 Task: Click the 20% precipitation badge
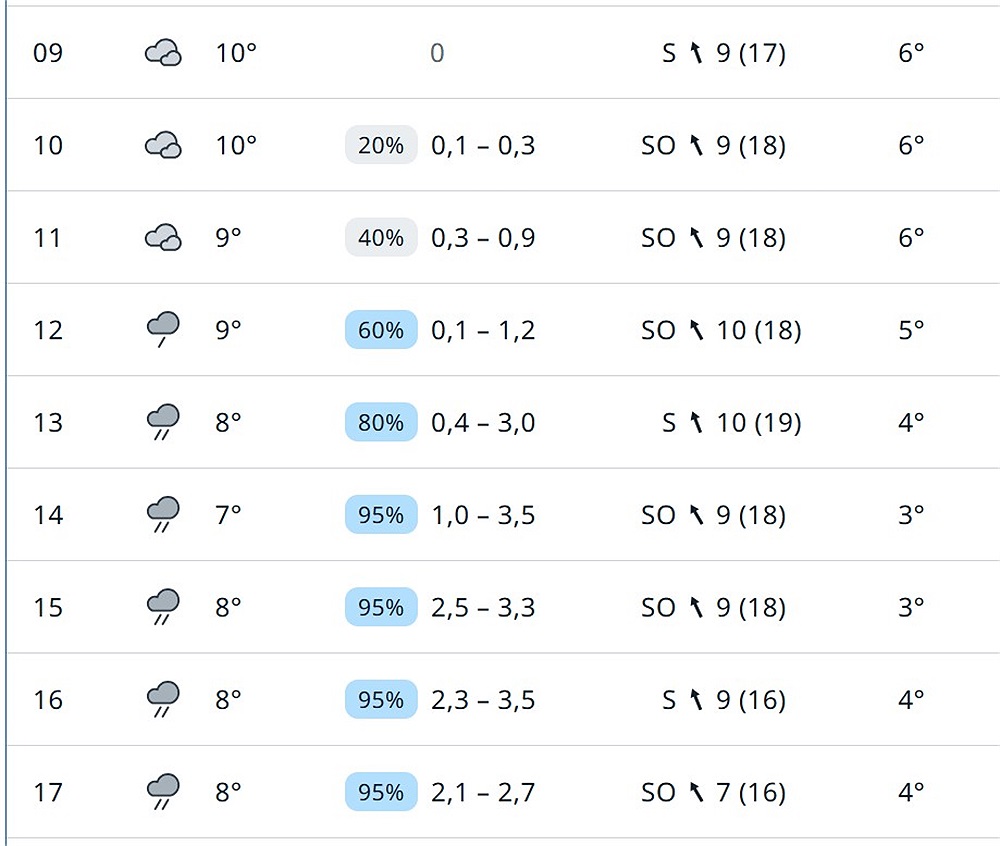[381, 146]
